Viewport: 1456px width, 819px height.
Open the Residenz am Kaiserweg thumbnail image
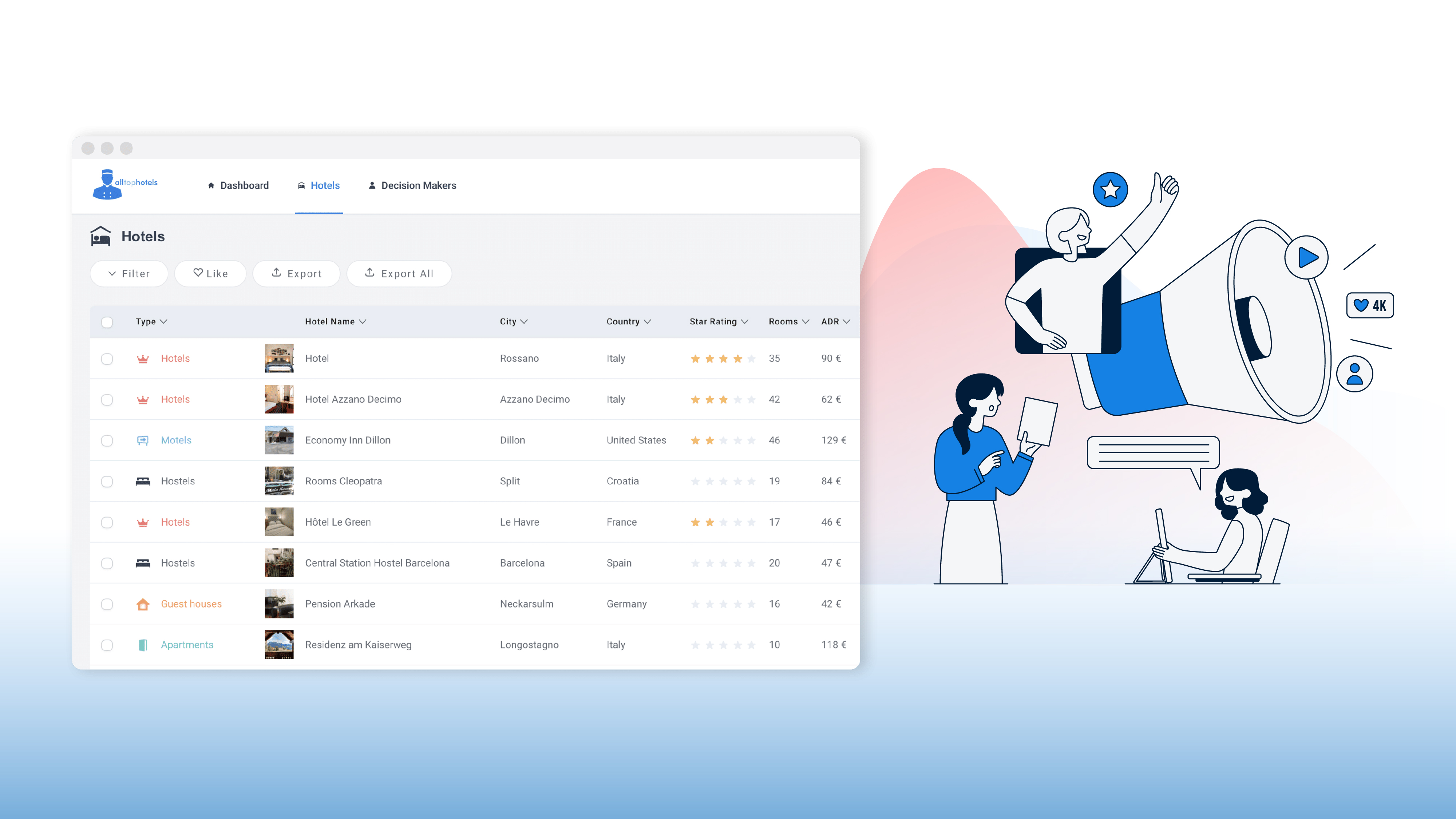[x=279, y=645]
